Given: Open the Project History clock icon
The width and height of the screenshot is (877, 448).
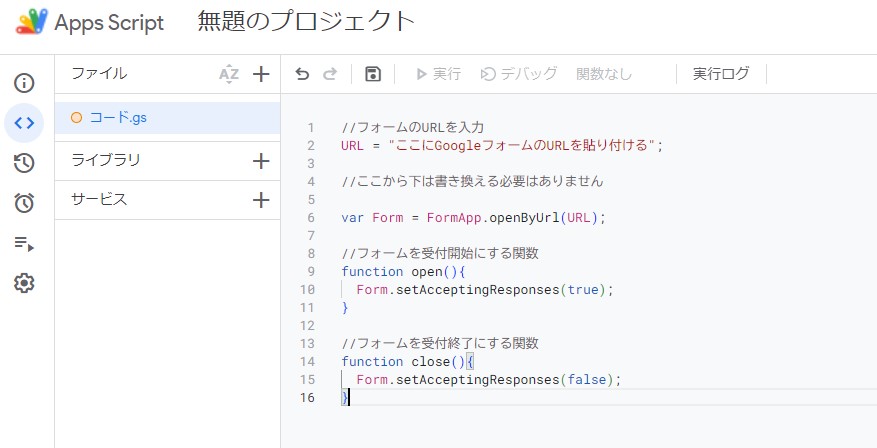Looking at the screenshot, I should pos(24,163).
